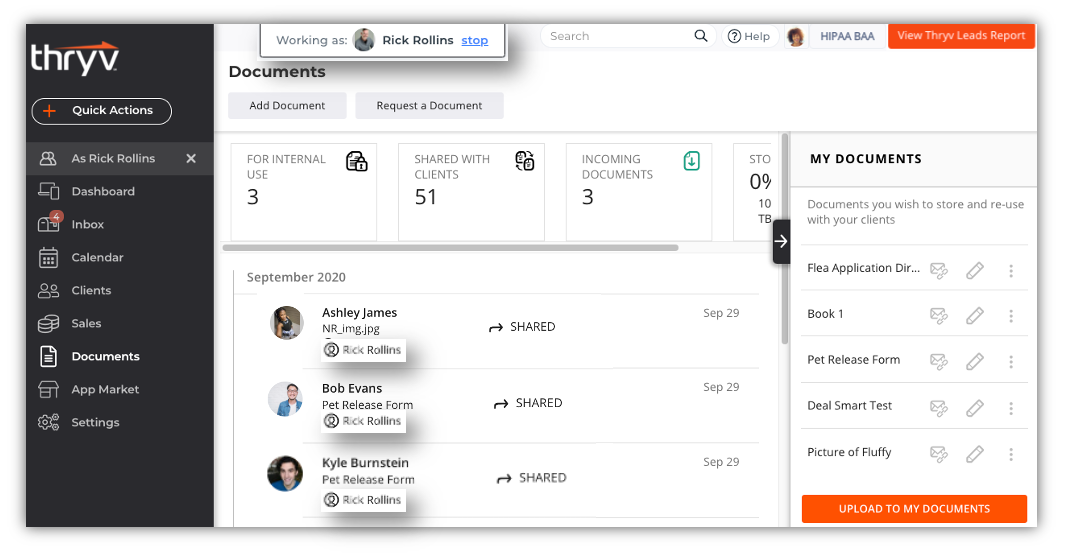Click For Internal Use lock-document icon
The width and height of the screenshot is (1072, 555).
(x=357, y=161)
